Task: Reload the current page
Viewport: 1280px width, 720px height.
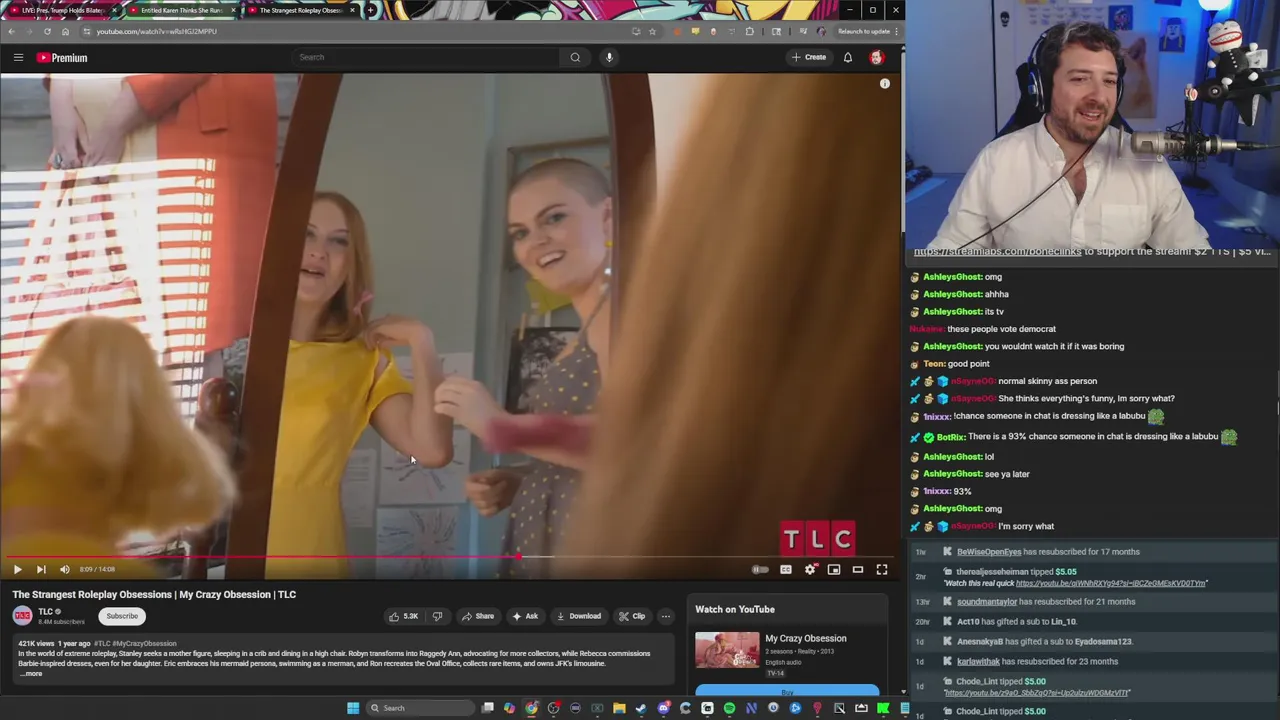Action: 47,31
